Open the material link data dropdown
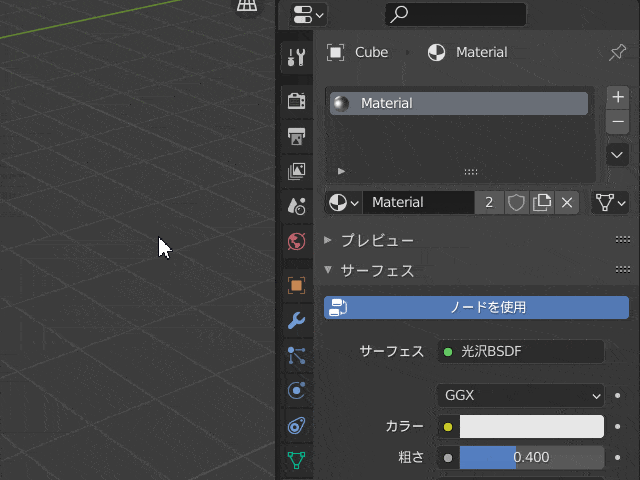The height and width of the screenshot is (480, 640). click(x=610, y=202)
